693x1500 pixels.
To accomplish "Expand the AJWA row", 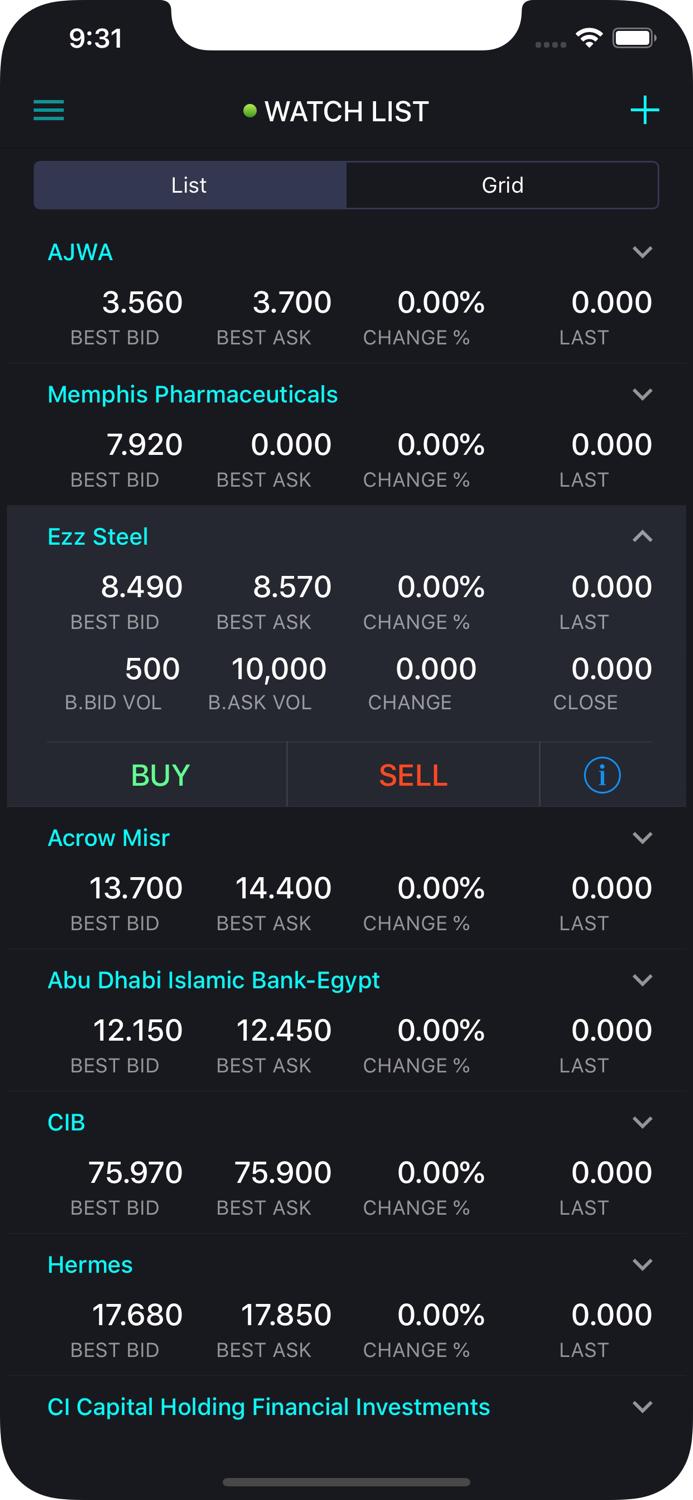I will pyautogui.click(x=643, y=252).
